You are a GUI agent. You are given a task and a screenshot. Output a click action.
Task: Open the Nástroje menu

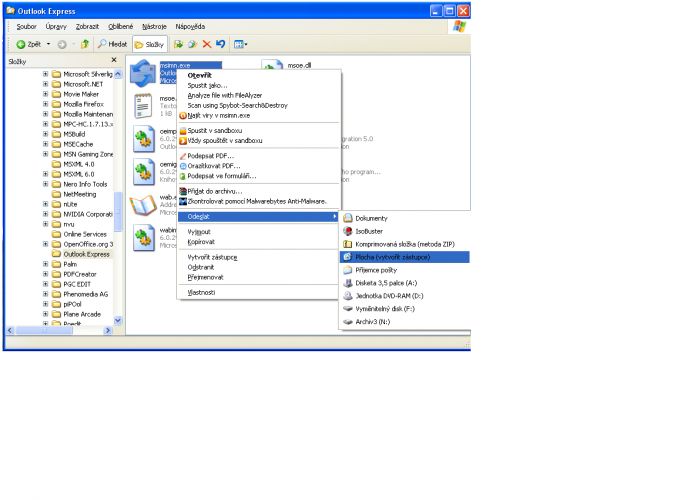[x=154, y=27]
